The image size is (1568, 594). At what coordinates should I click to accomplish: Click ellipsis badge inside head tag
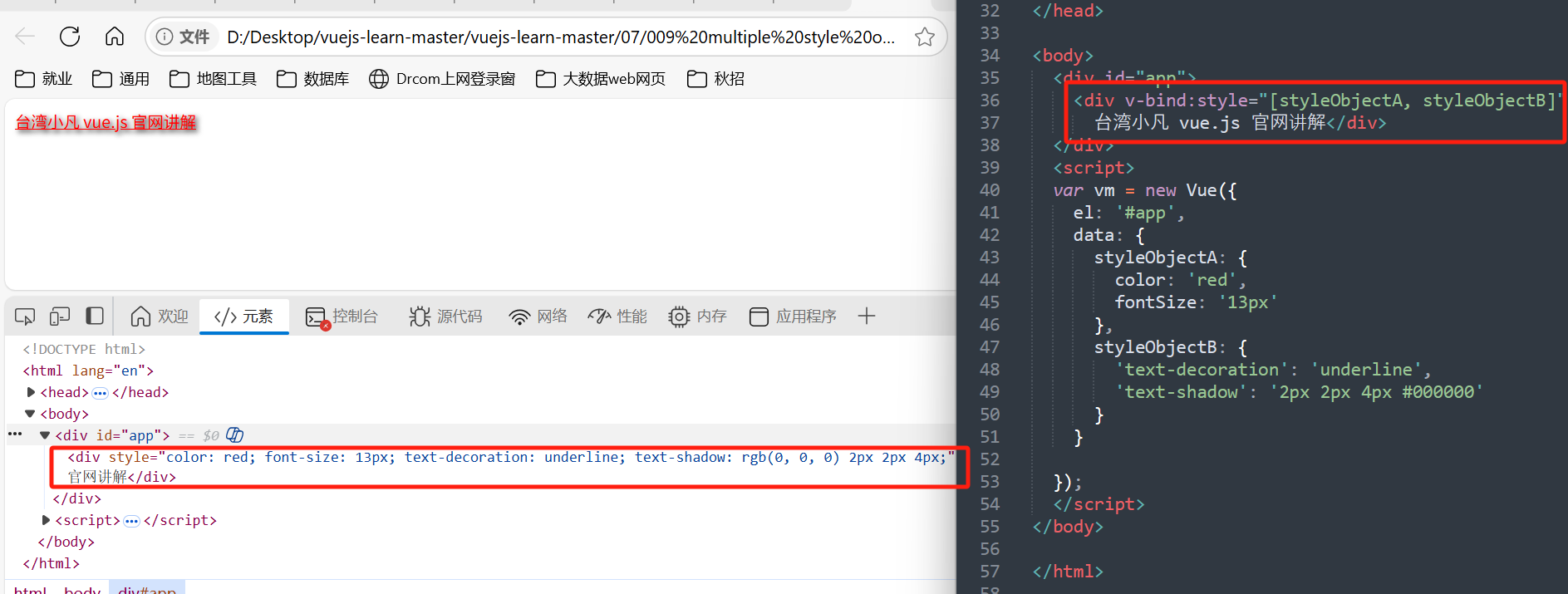click(x=100, y=393)
